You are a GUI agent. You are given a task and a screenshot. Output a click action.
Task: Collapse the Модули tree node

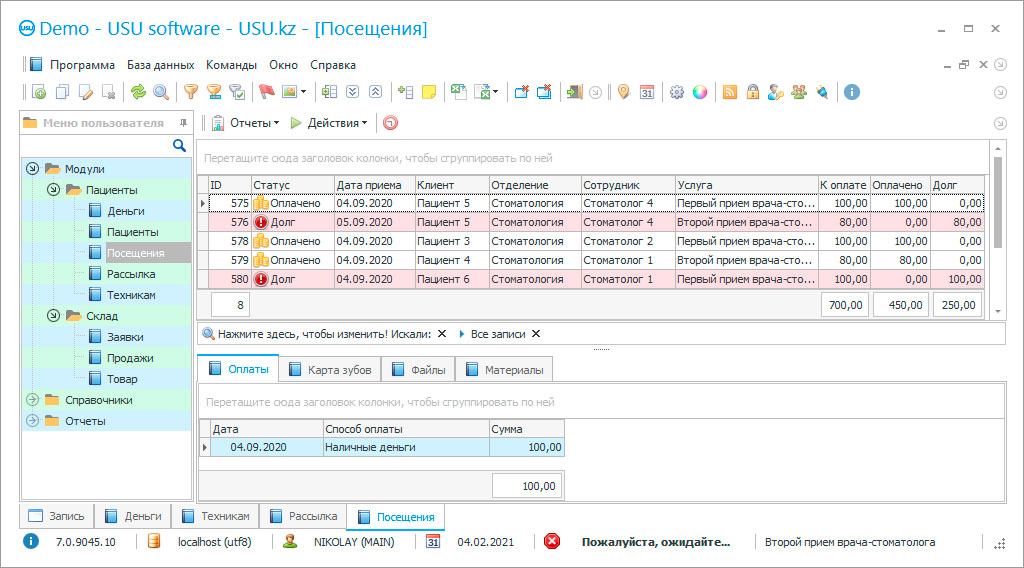coord(33,168)
